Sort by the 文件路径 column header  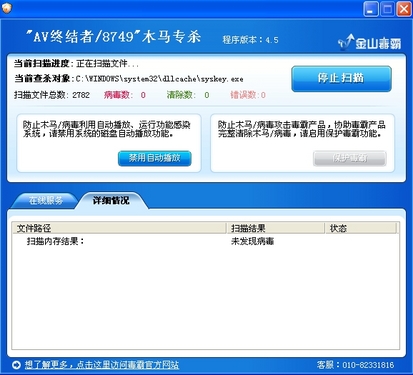(119, 228)
